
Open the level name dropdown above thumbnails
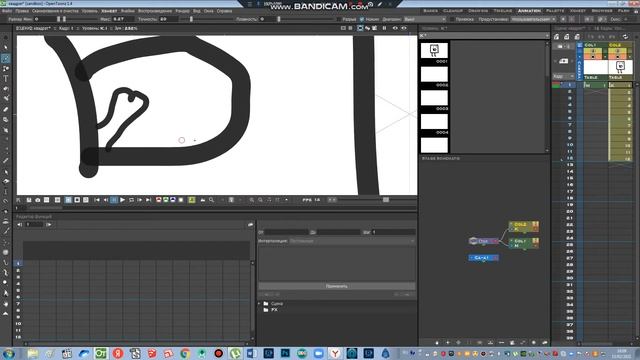pos(484,36)
